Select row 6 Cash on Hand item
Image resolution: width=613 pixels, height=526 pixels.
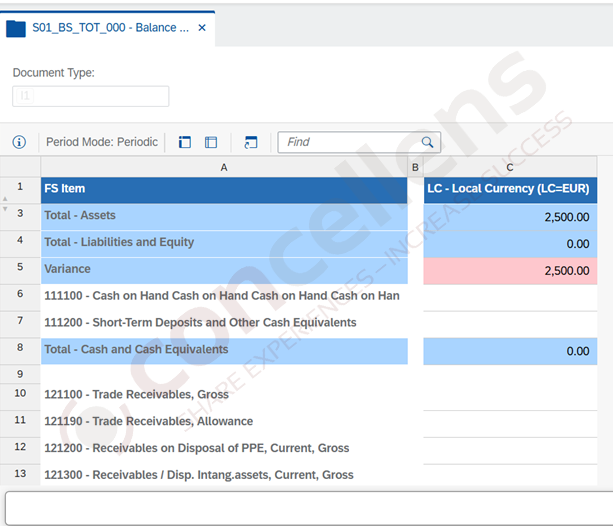click(x=221, y=296)
